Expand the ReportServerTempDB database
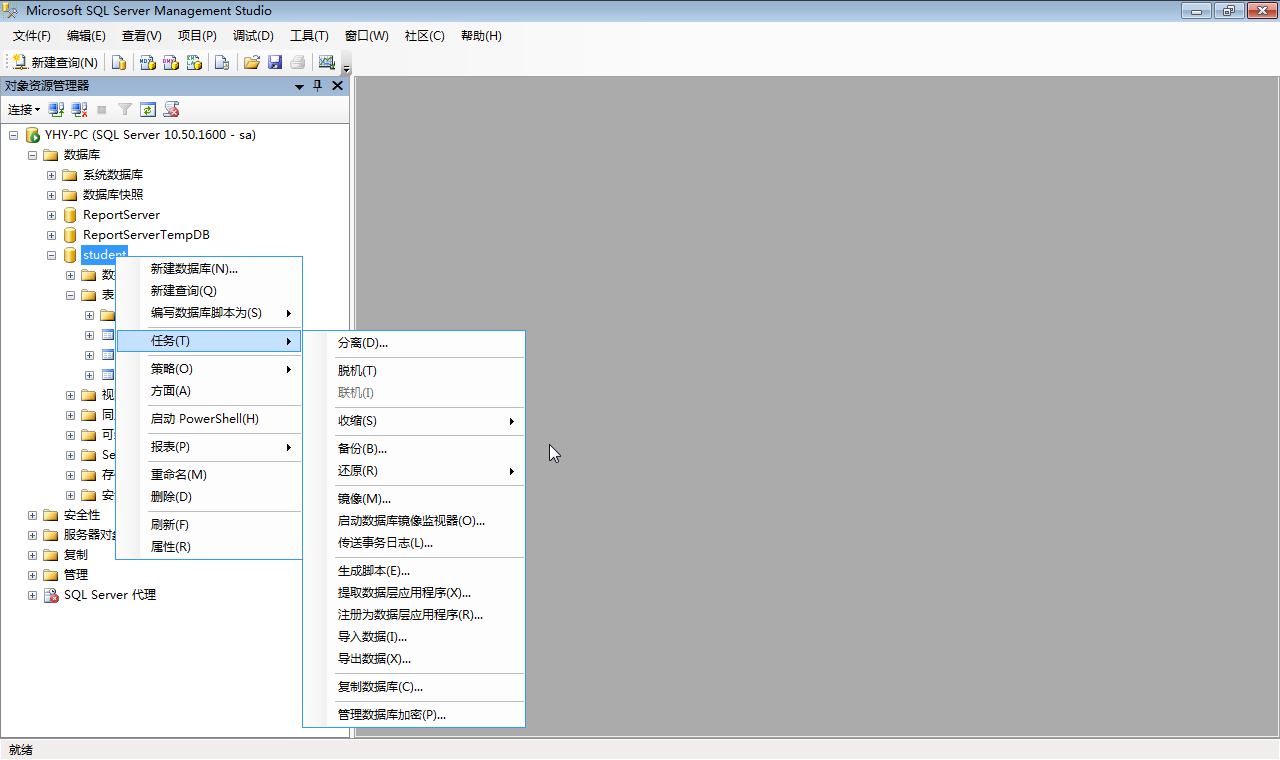The height and width of the screenshot is (760, 1280). (x=52, y=235)
